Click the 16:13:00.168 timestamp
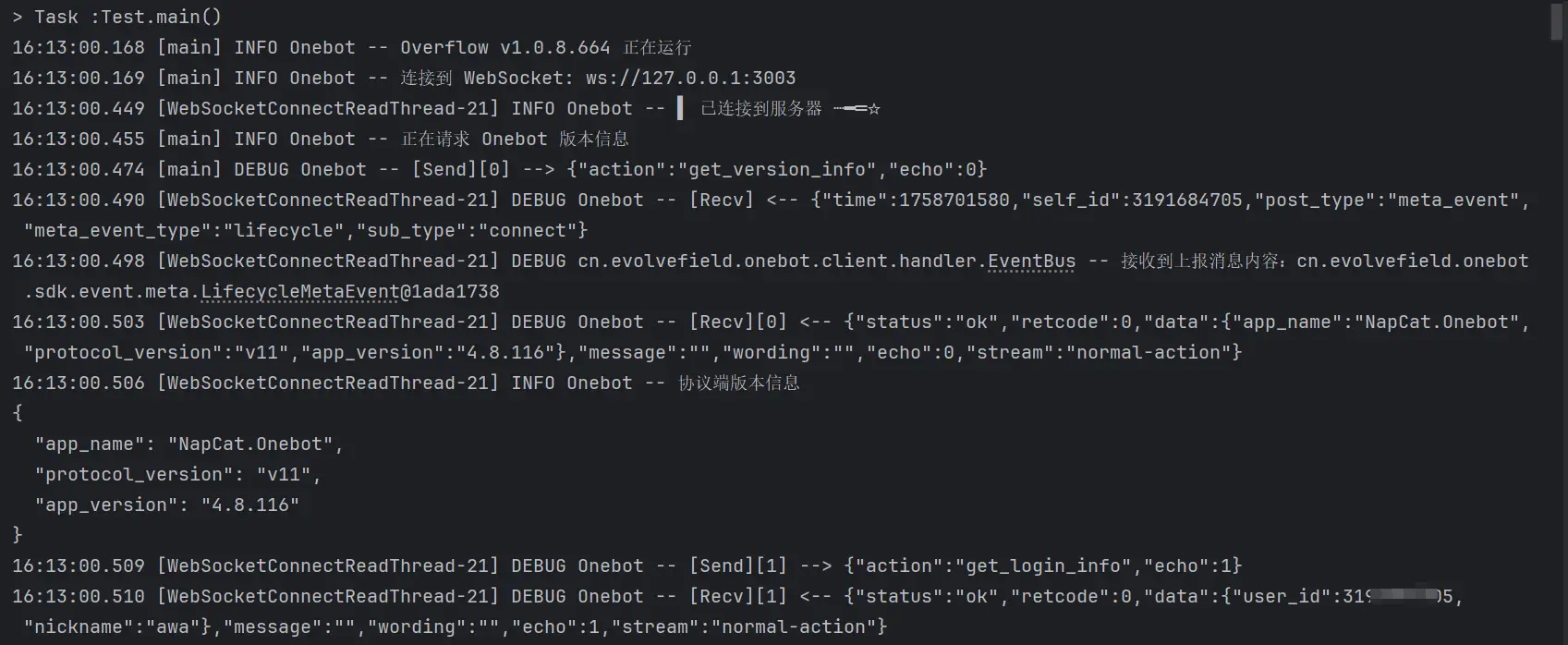The width and height of the screenshot is (1568, 645). coord(79,48)
